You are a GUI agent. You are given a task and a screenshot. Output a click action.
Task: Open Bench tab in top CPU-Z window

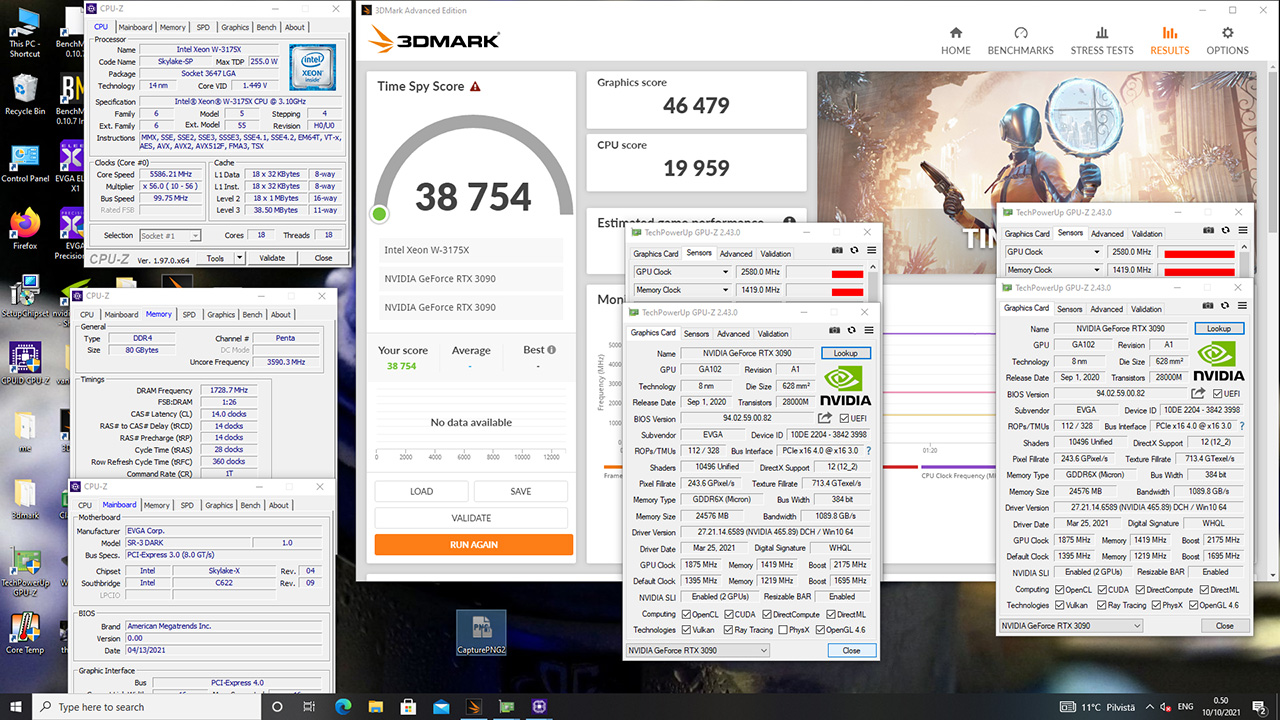(266, 27)
